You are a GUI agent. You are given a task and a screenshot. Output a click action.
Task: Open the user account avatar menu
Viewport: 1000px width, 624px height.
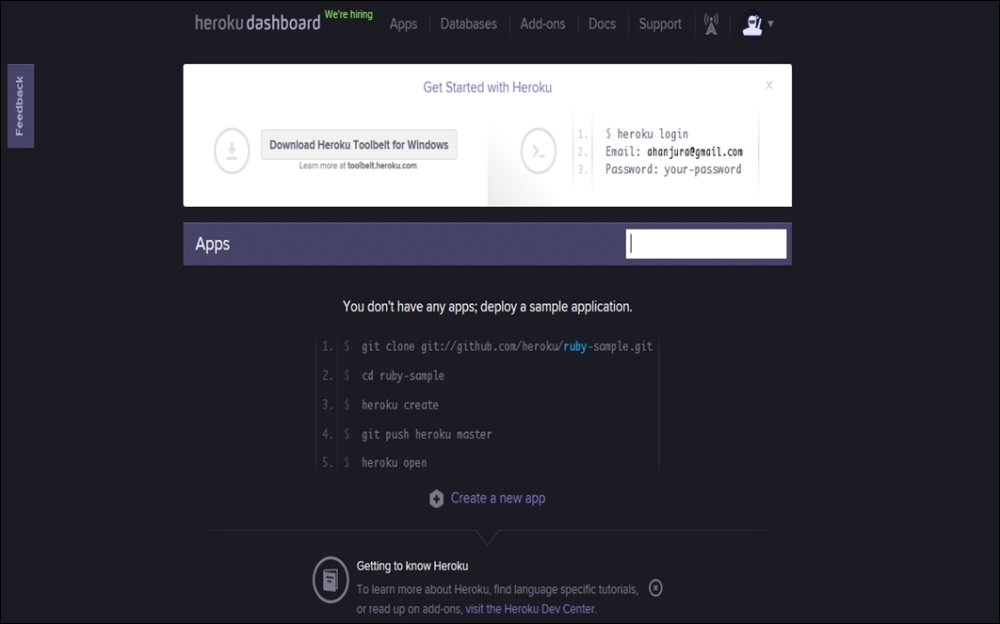coord(757,24)
